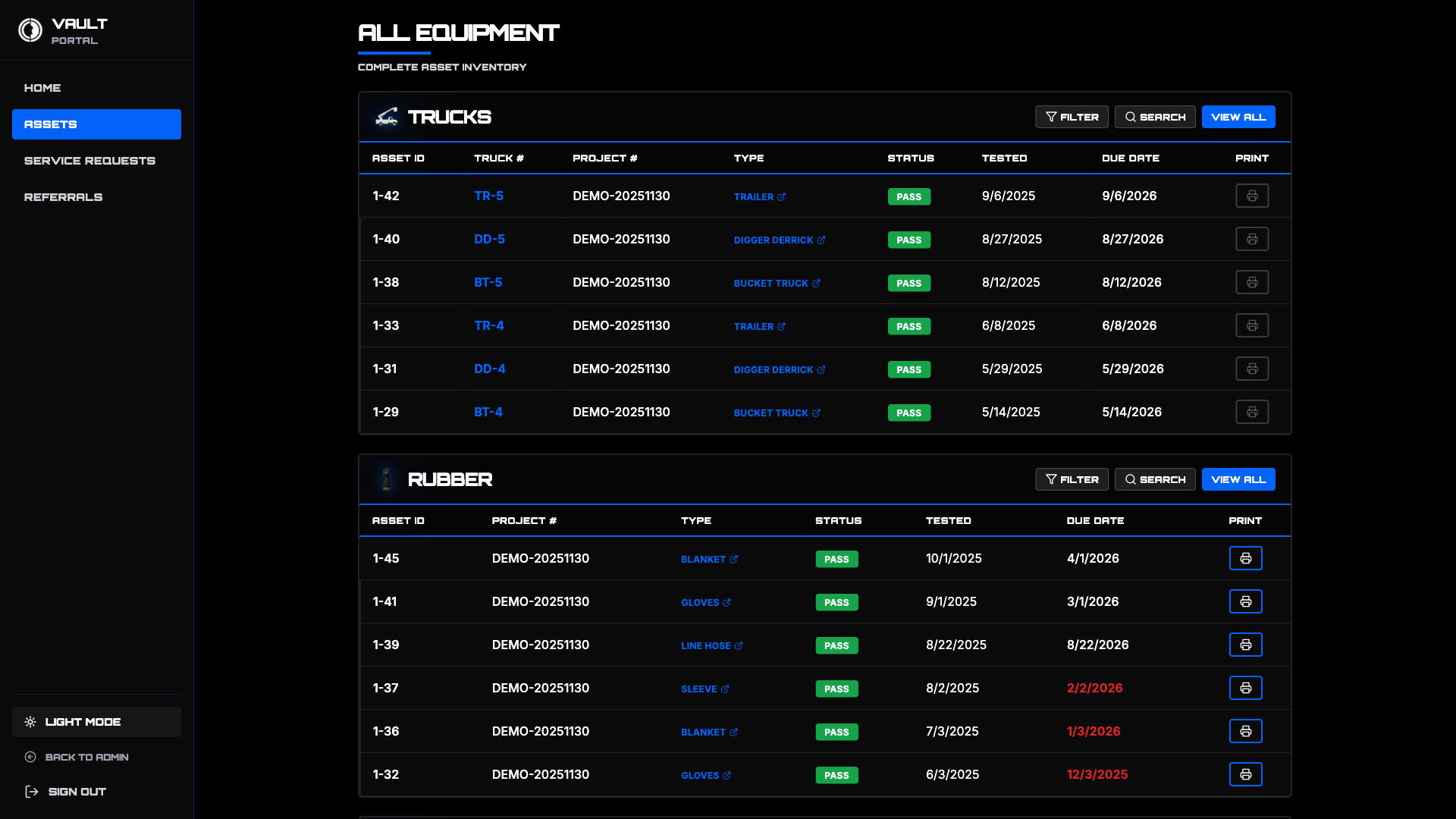Click the Rubber section glove icon
Image resolution: width=1456 pixels, height=819 pixels.
pyautogui.click(x=386, y=479)
